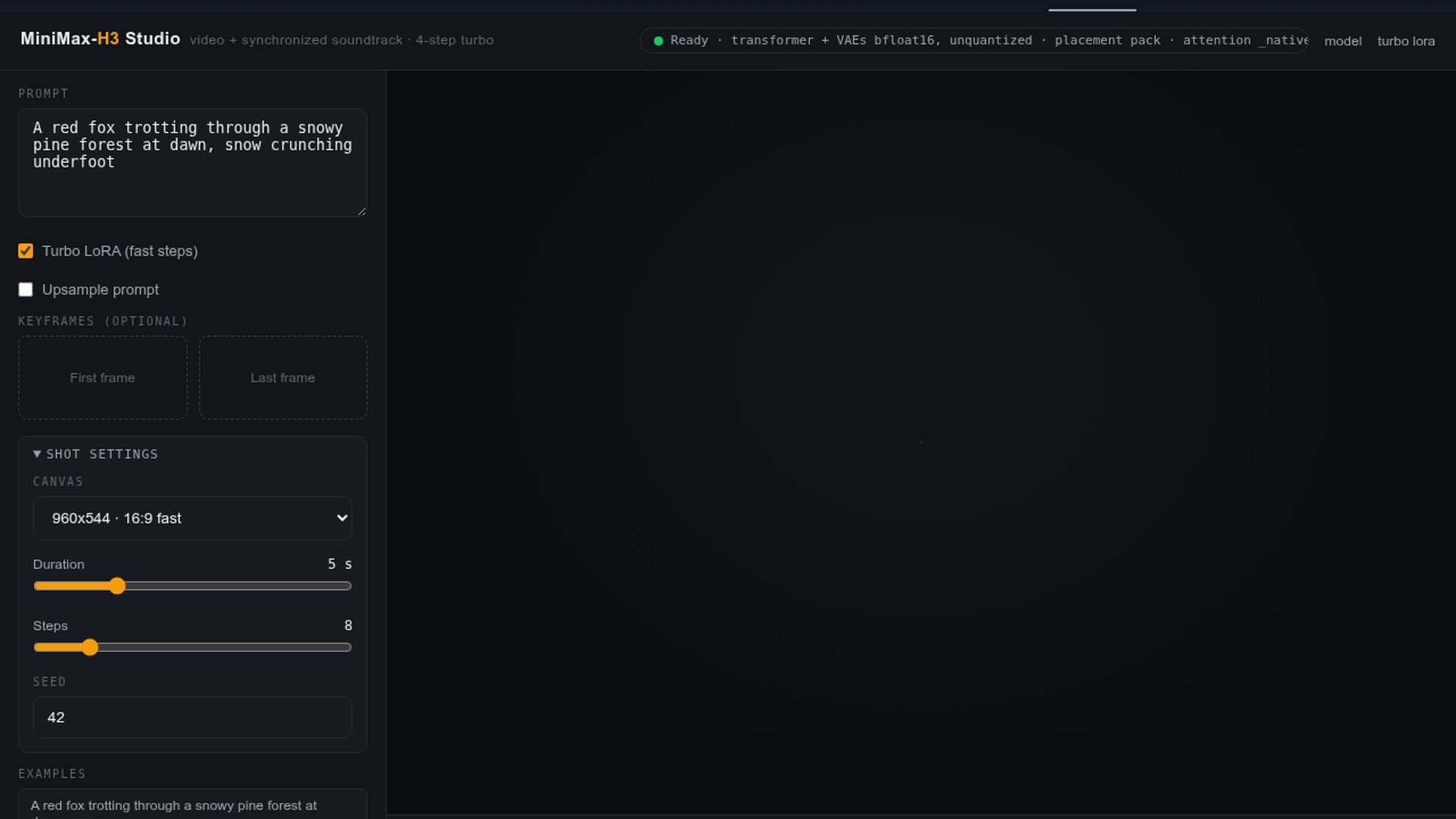Click the Steps value '8'
Viewport: 1456px width, 819px height.
pos(348,626)
